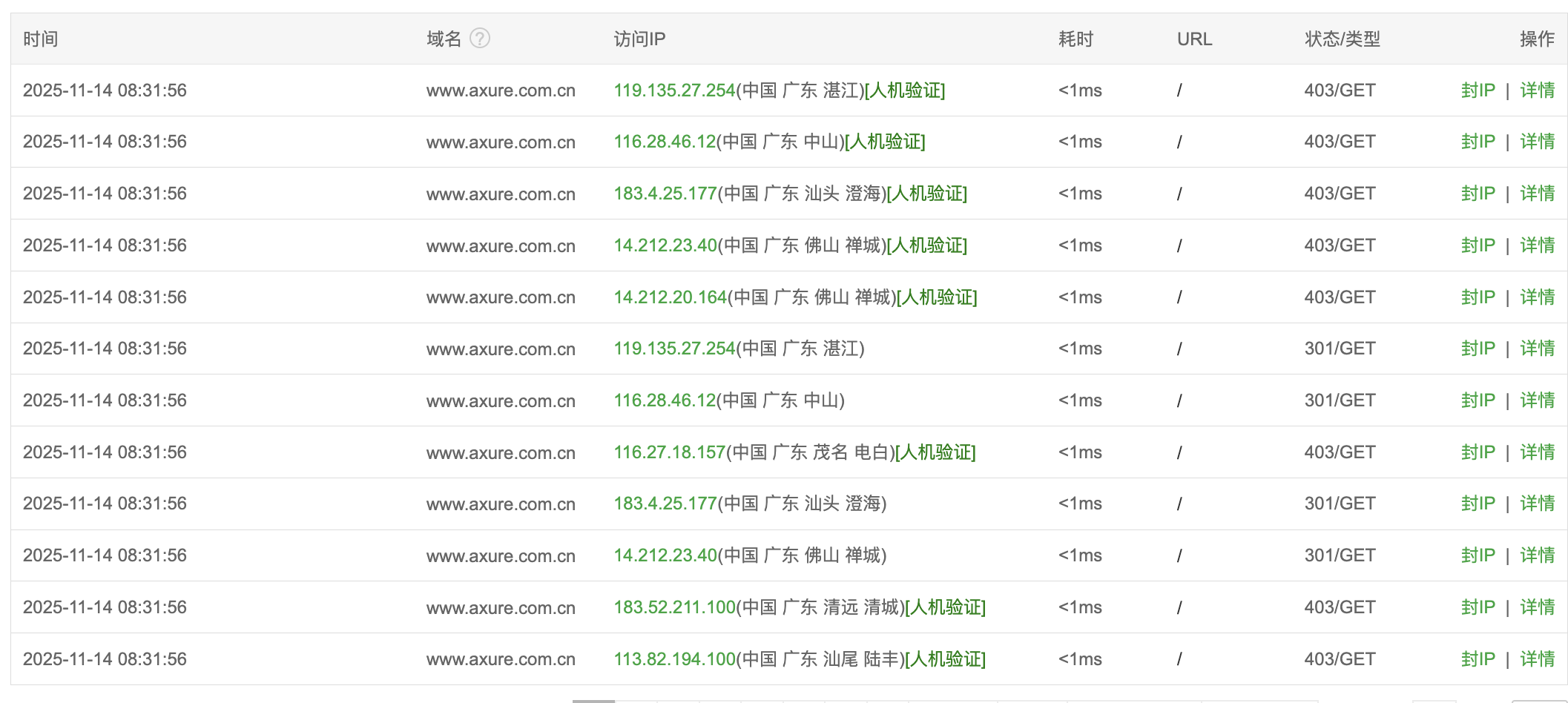Click IP 183.4.25.177 marked 人机验证
The width and height of the screenshot is (1568, 703).
click(x=665, y=194)
